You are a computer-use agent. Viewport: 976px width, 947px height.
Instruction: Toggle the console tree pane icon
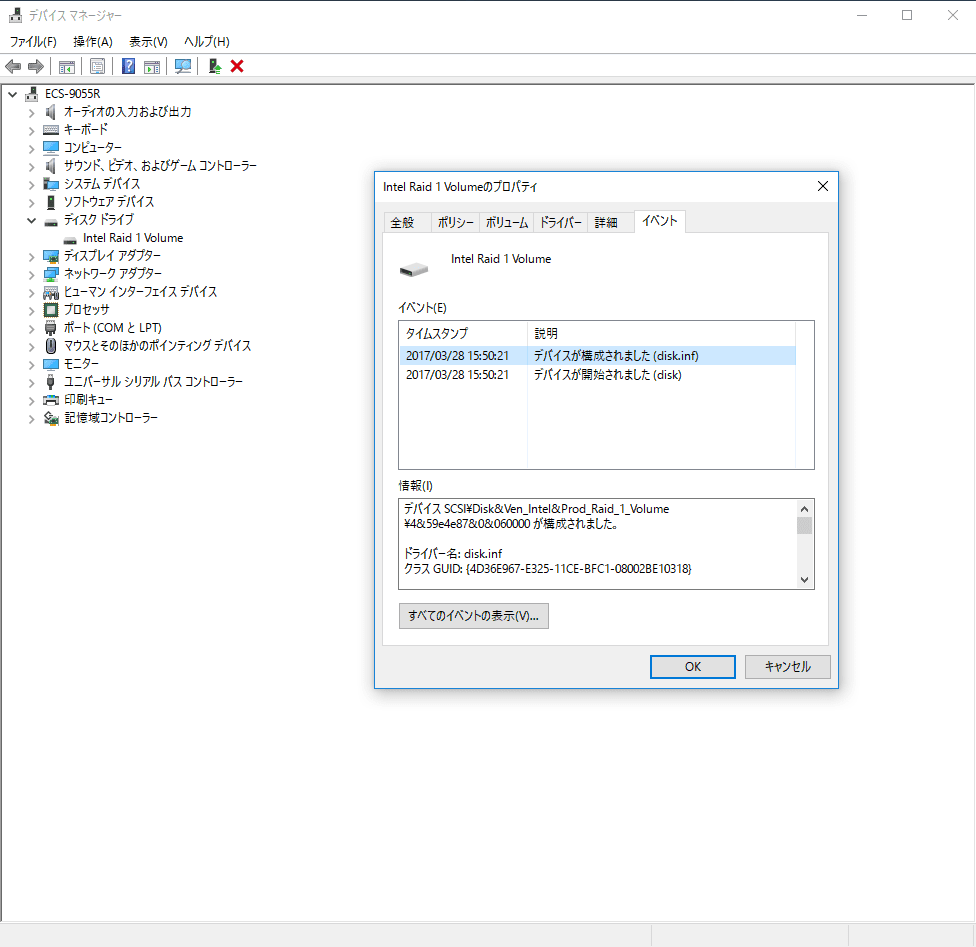67,66
